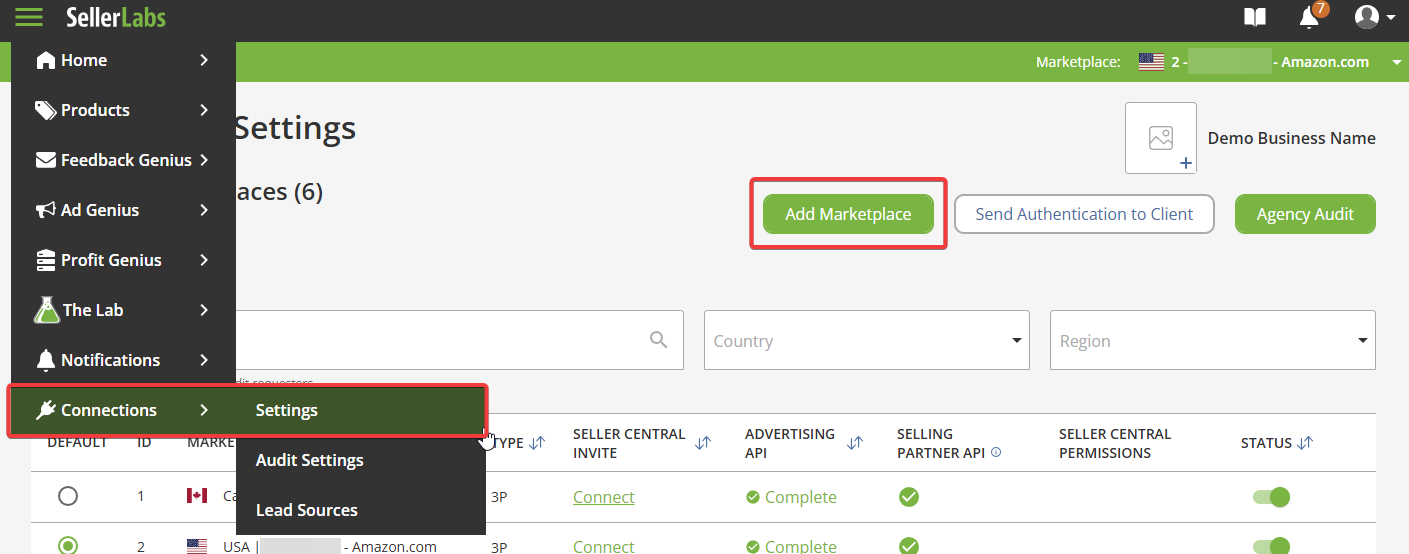Viewport: 1409px width, 554px height.
Task: Click the Ad Genius megaphone icon
Action: click(x=46, y=210)
